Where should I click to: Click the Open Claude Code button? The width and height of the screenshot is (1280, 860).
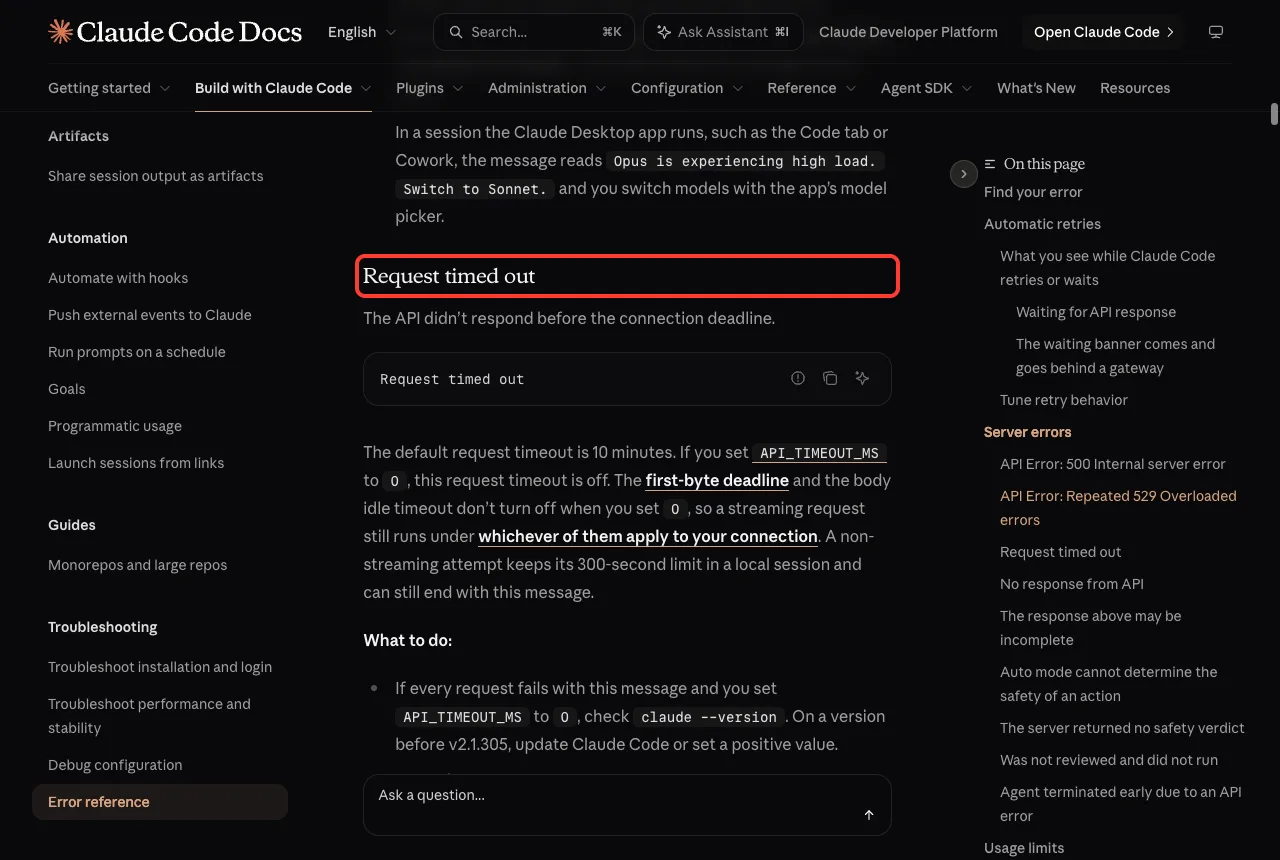click(x=1103, y=32)
